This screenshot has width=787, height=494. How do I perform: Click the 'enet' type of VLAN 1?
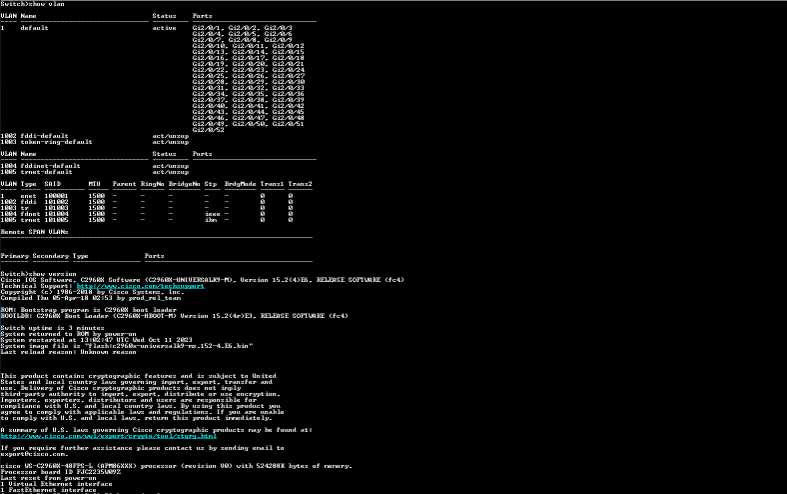[28, 196]
